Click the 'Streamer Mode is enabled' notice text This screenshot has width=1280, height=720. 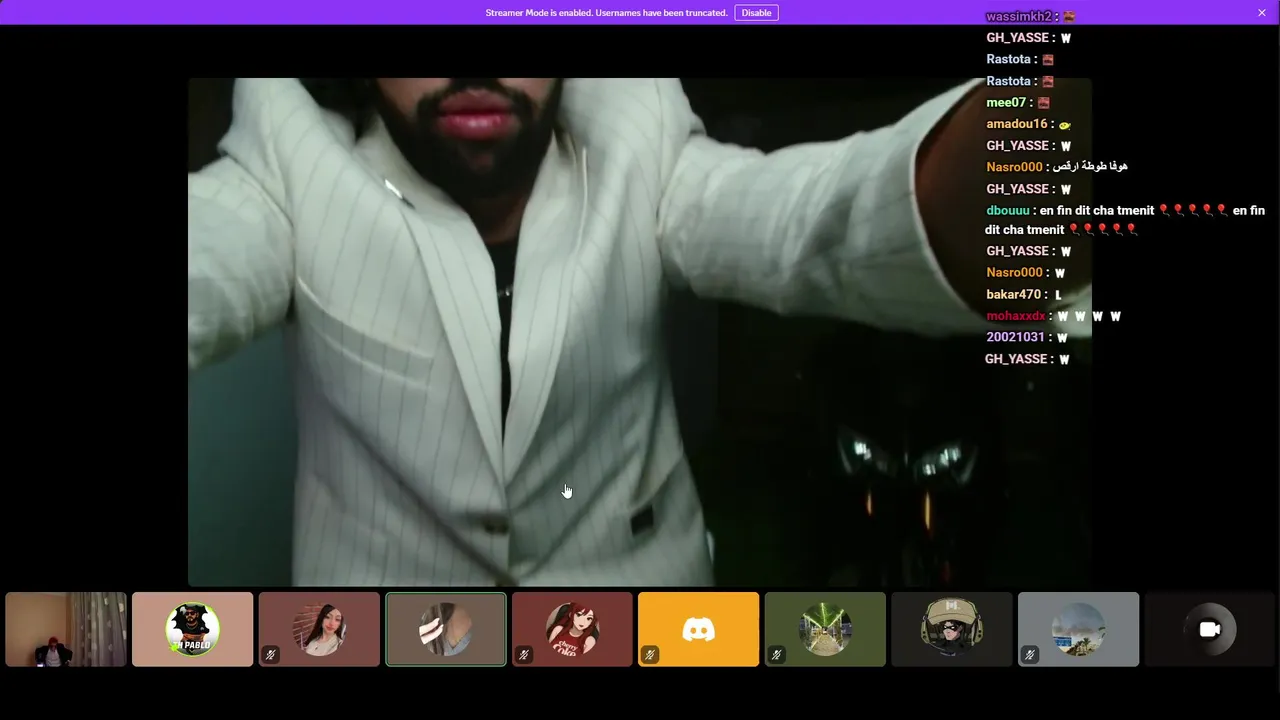point(606,13)
